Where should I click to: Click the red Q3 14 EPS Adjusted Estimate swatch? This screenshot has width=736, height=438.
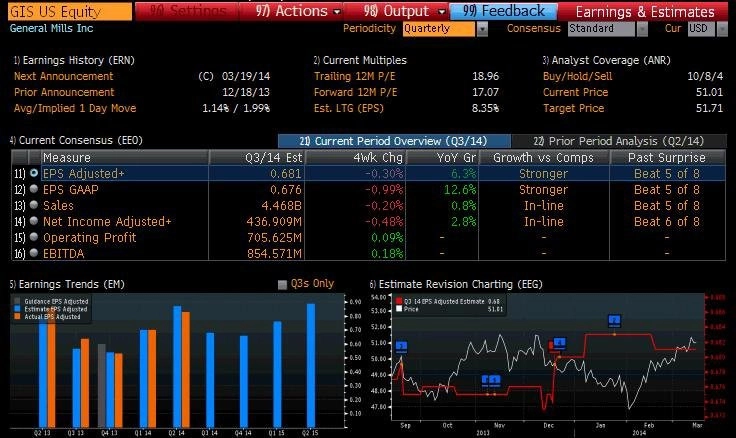(399, 301)
